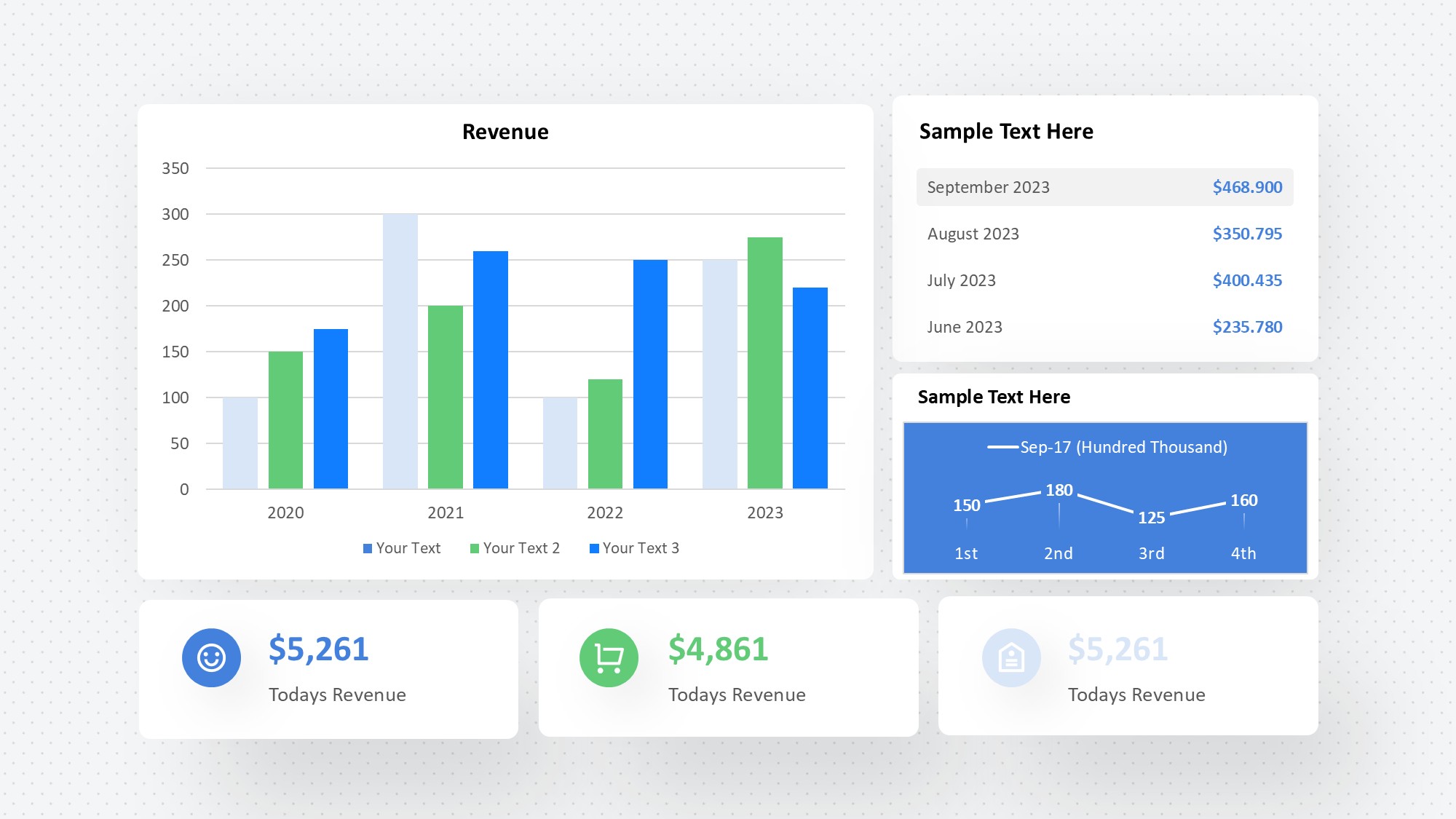Click the Your Text legend swatch
Screen dimensions: 1456x819
(x=368, y=548)
